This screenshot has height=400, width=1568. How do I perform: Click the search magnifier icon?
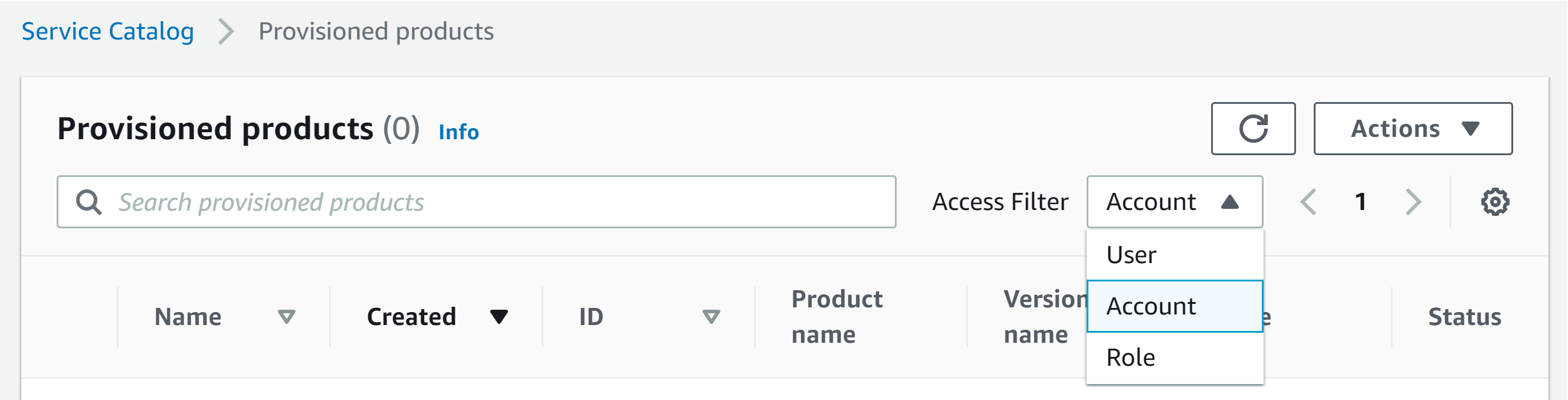pos(89,202)
